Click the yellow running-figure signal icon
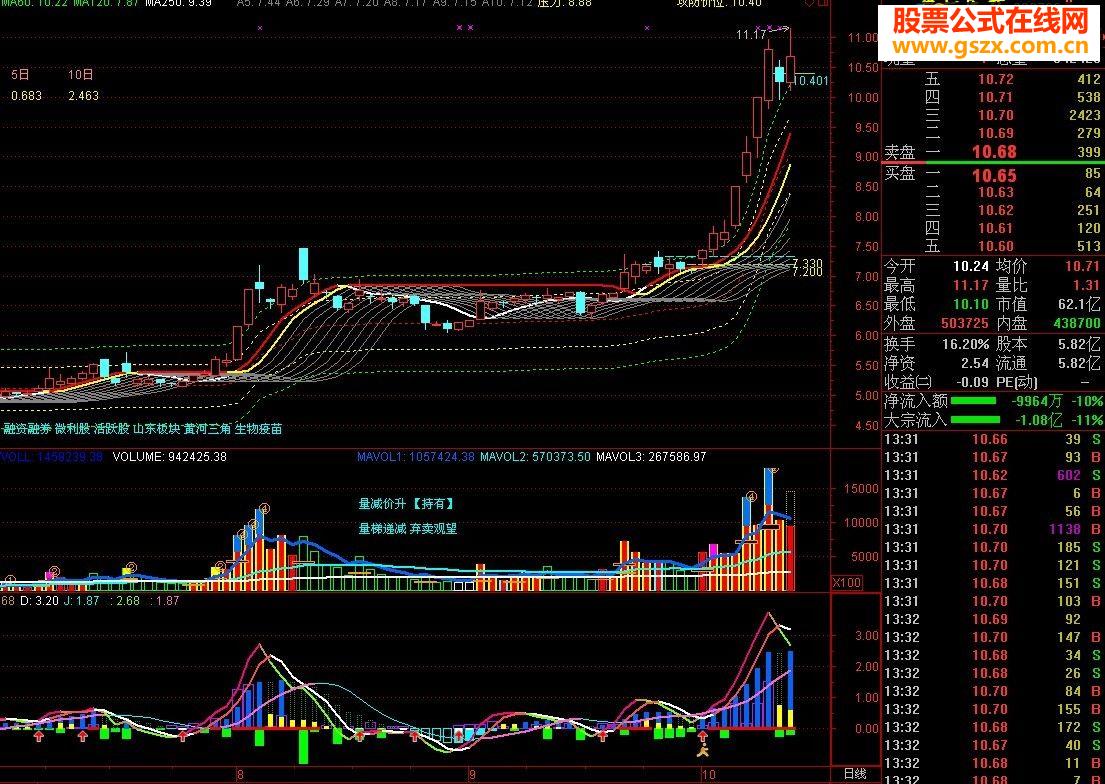This screenshot has height=784, width=1105. 702,751
